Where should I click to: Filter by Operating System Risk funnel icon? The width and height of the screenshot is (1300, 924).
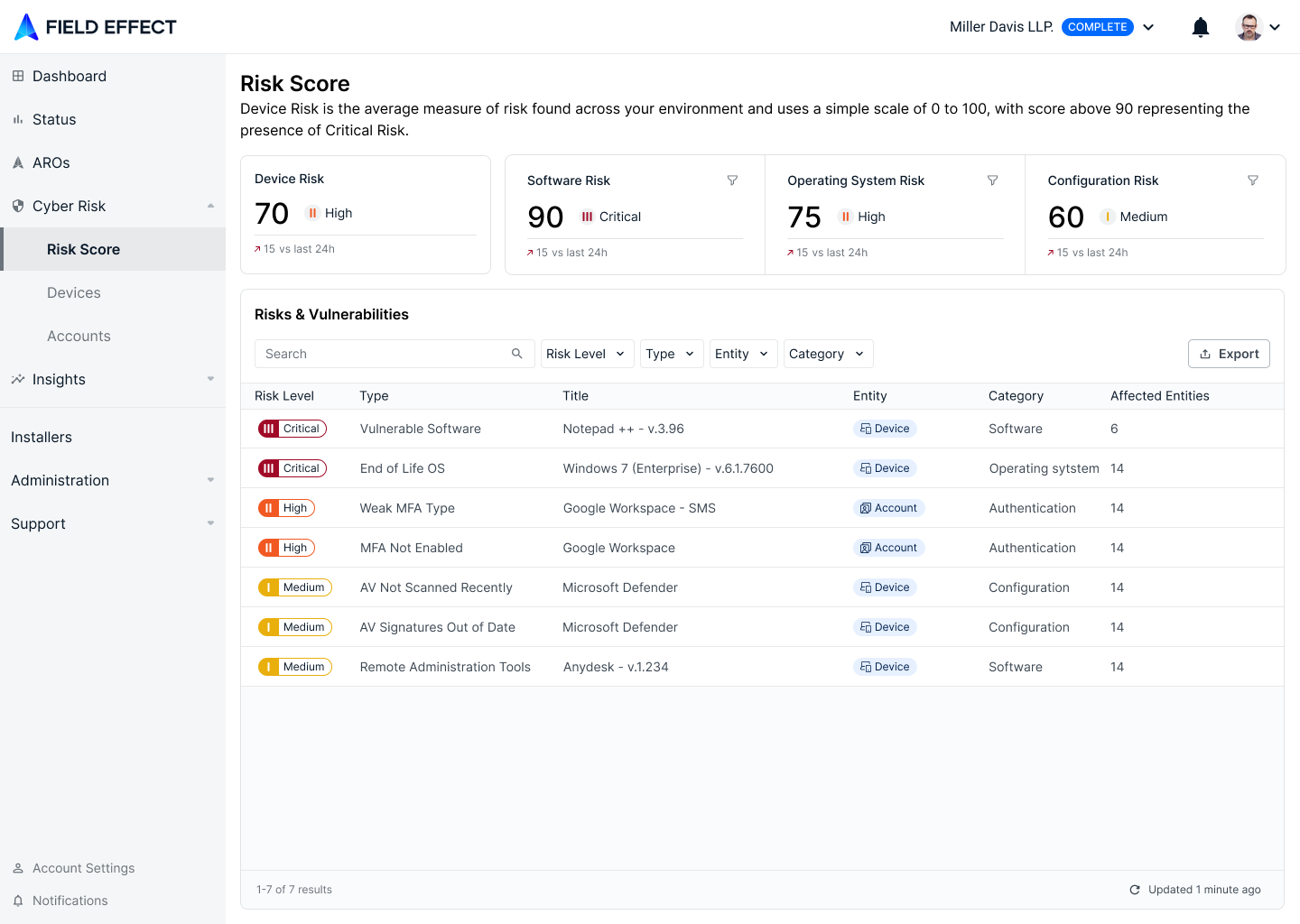(x=993, y=180)
